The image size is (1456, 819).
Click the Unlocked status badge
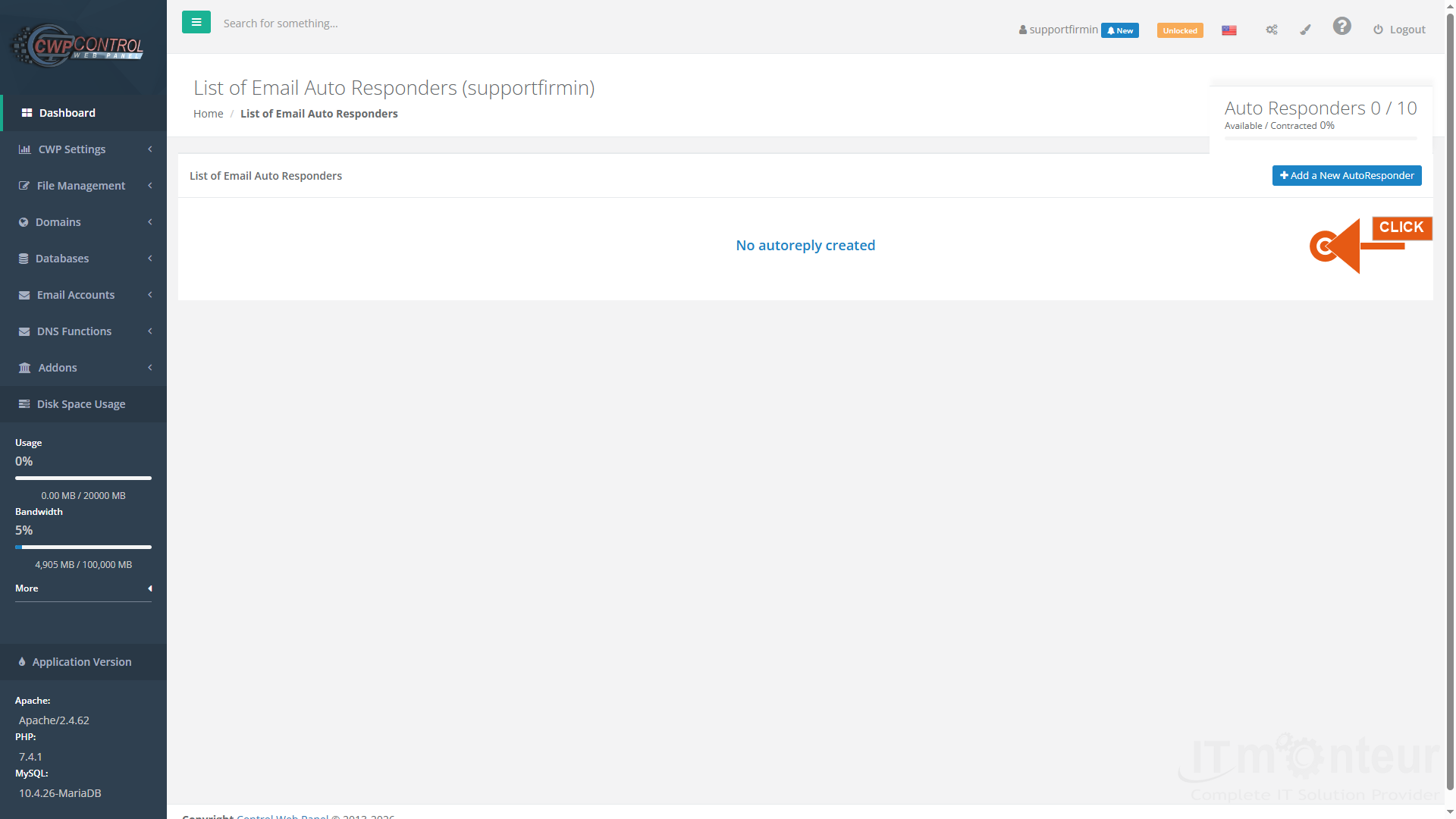click(1180, 30)
